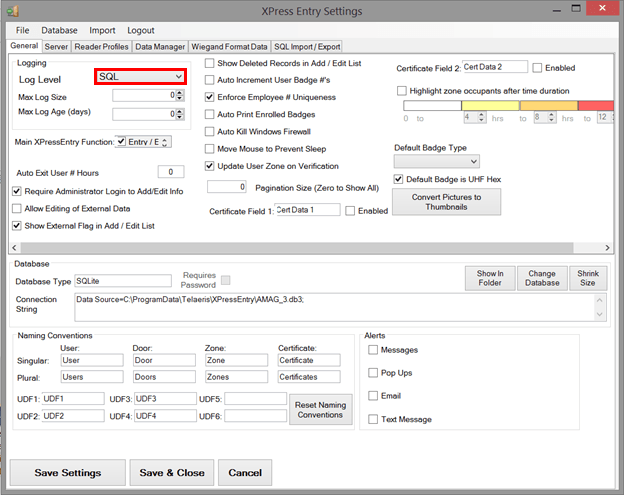Click the Convert Pictures to Thumbnails button
Screen dimensions: 624x495
click(x=447, y=202)
